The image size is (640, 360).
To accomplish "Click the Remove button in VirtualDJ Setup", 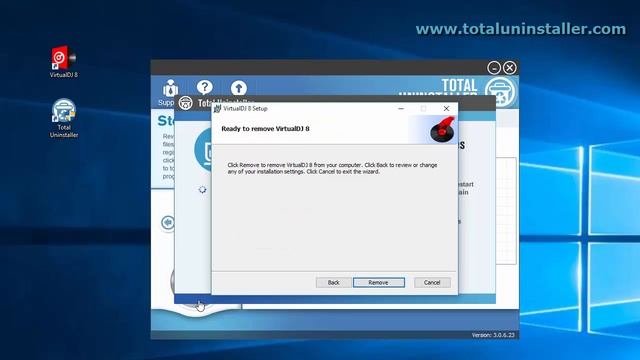I will click(x=379, y=282).
